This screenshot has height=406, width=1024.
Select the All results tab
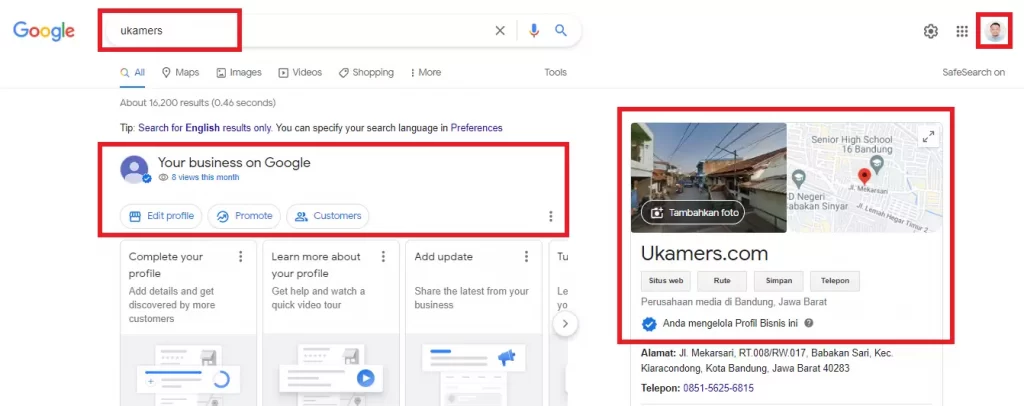133,72
